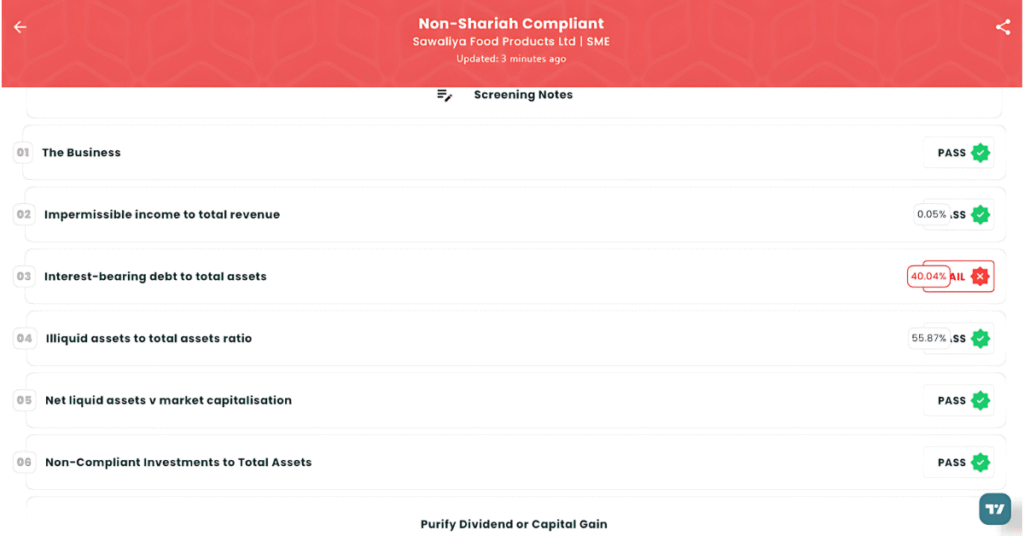The image size is (1024, 536).
Task: Click green check badge for The Business
Action: [x=980, y=153]
